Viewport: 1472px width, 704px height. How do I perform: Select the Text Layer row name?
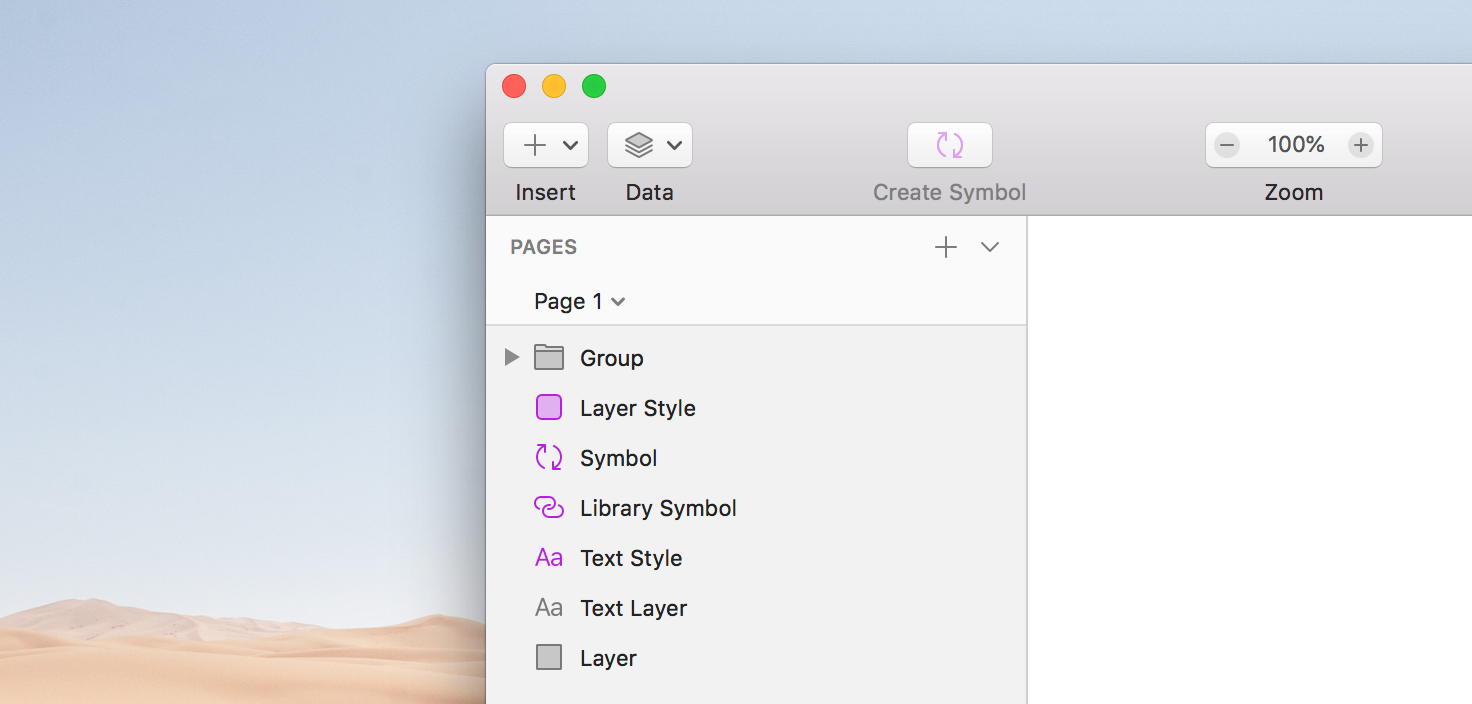point(633,608)
